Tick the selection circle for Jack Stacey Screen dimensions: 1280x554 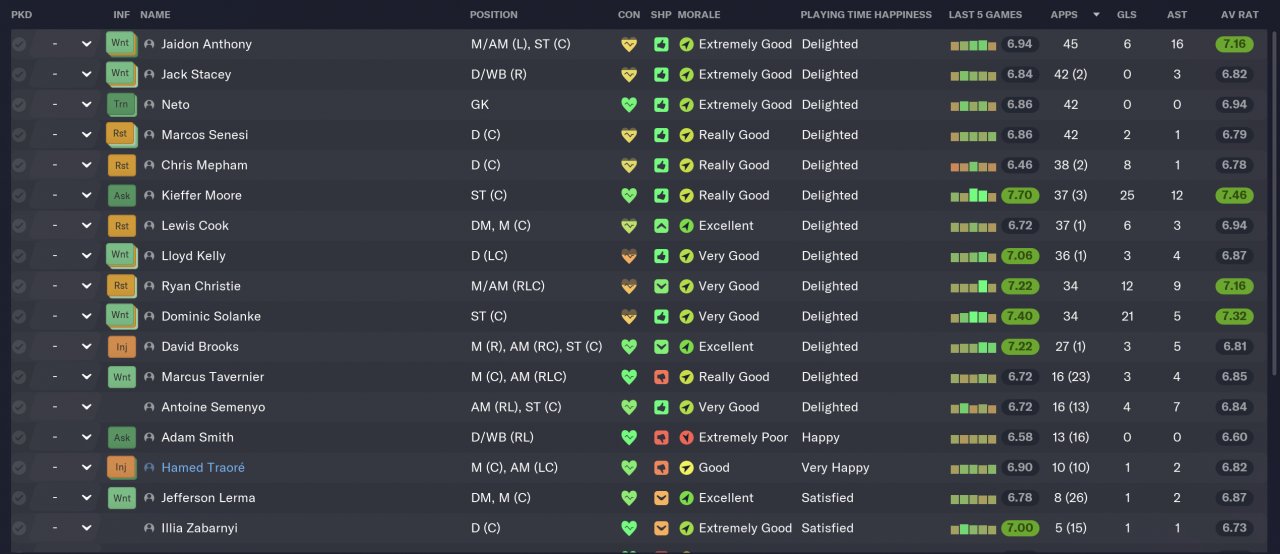pyautogui.click(x=19, y=75)
